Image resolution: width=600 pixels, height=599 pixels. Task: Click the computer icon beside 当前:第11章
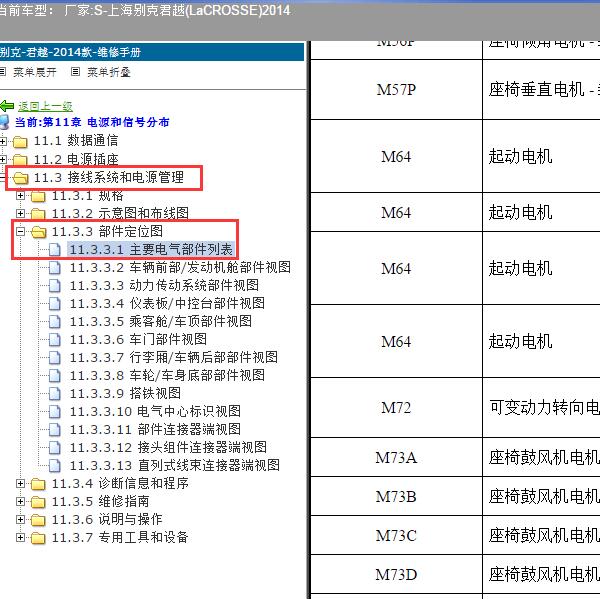[4, 122]
